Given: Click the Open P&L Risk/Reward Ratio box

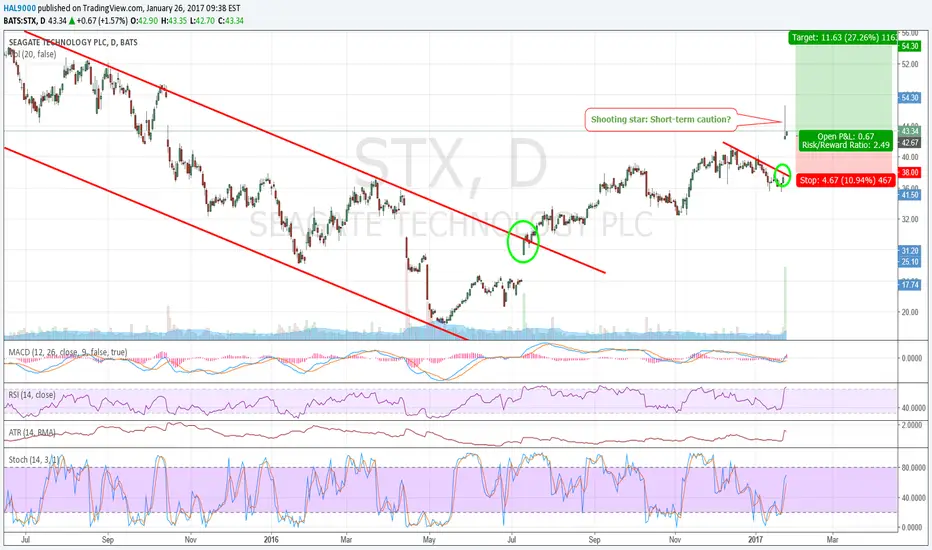Looking at the screenshot, I should tap(846, 140).
